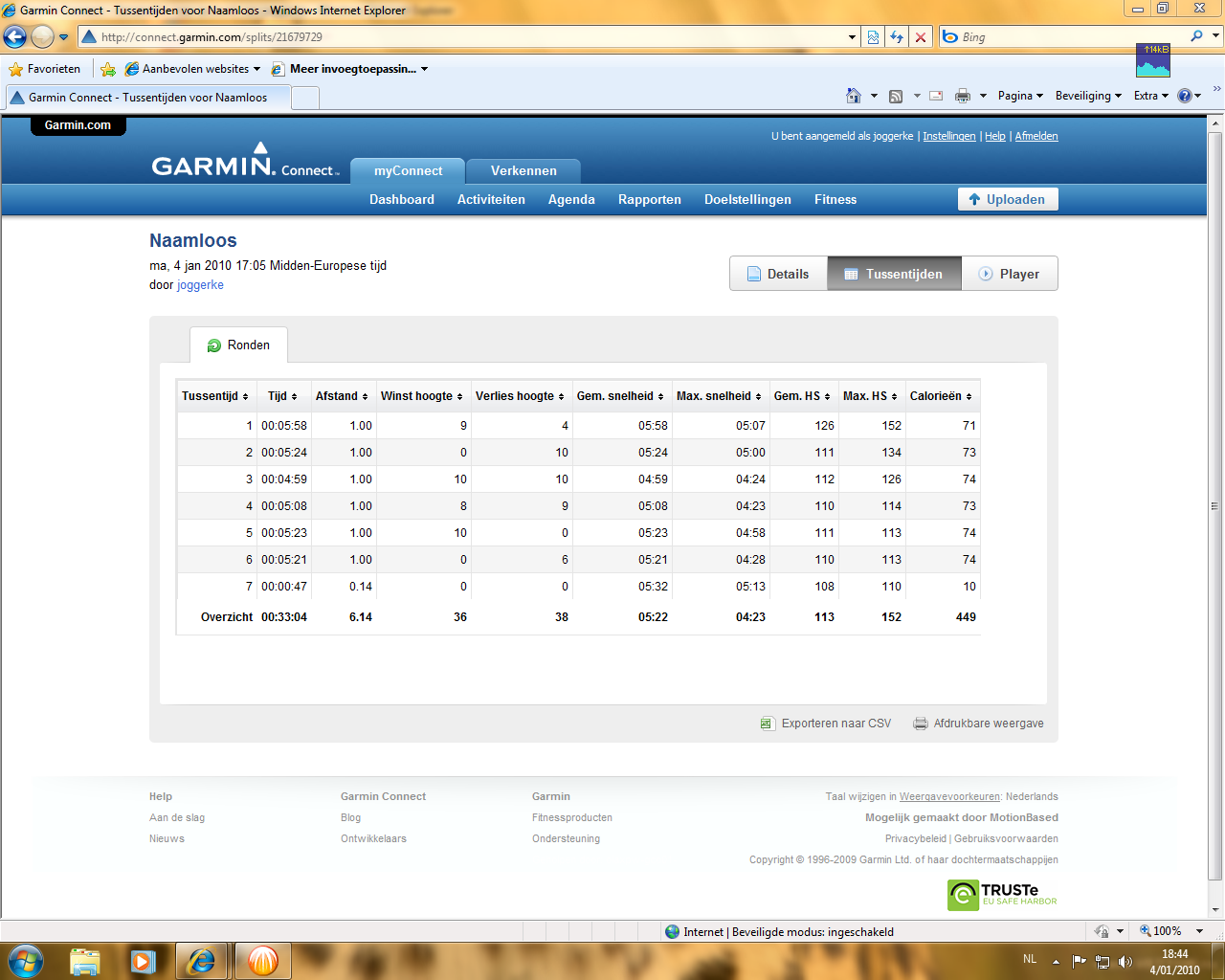
Task: Click the Uploaden button
Action: click(1008, 199)
